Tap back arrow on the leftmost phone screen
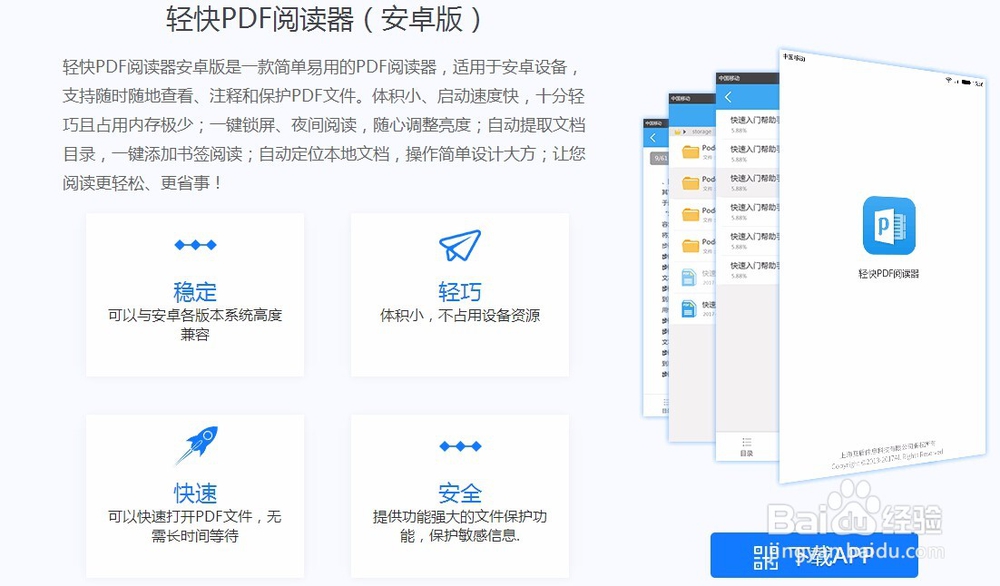This screenshot has width=1000, height=586. pyautogui.click(x=653, y=137)
